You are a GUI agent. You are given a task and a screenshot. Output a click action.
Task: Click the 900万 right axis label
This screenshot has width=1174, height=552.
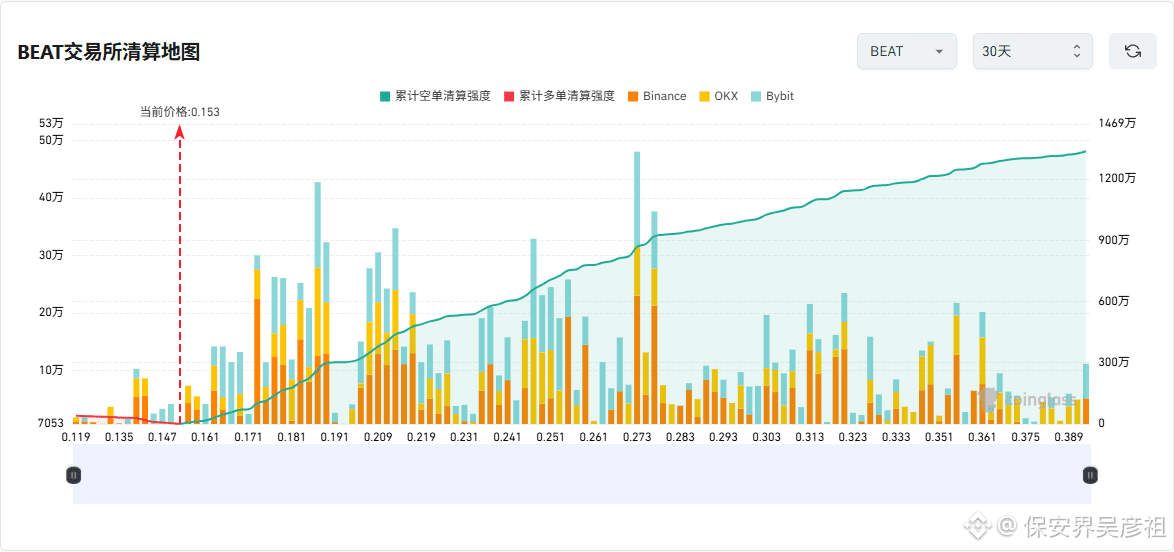(x=1114, y=240)
